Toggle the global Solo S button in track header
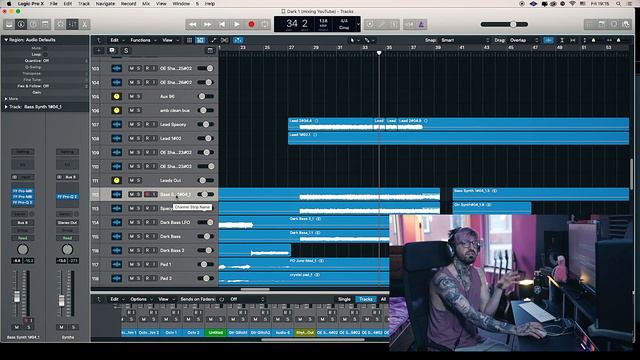The image size is (640, 360). 126,50
